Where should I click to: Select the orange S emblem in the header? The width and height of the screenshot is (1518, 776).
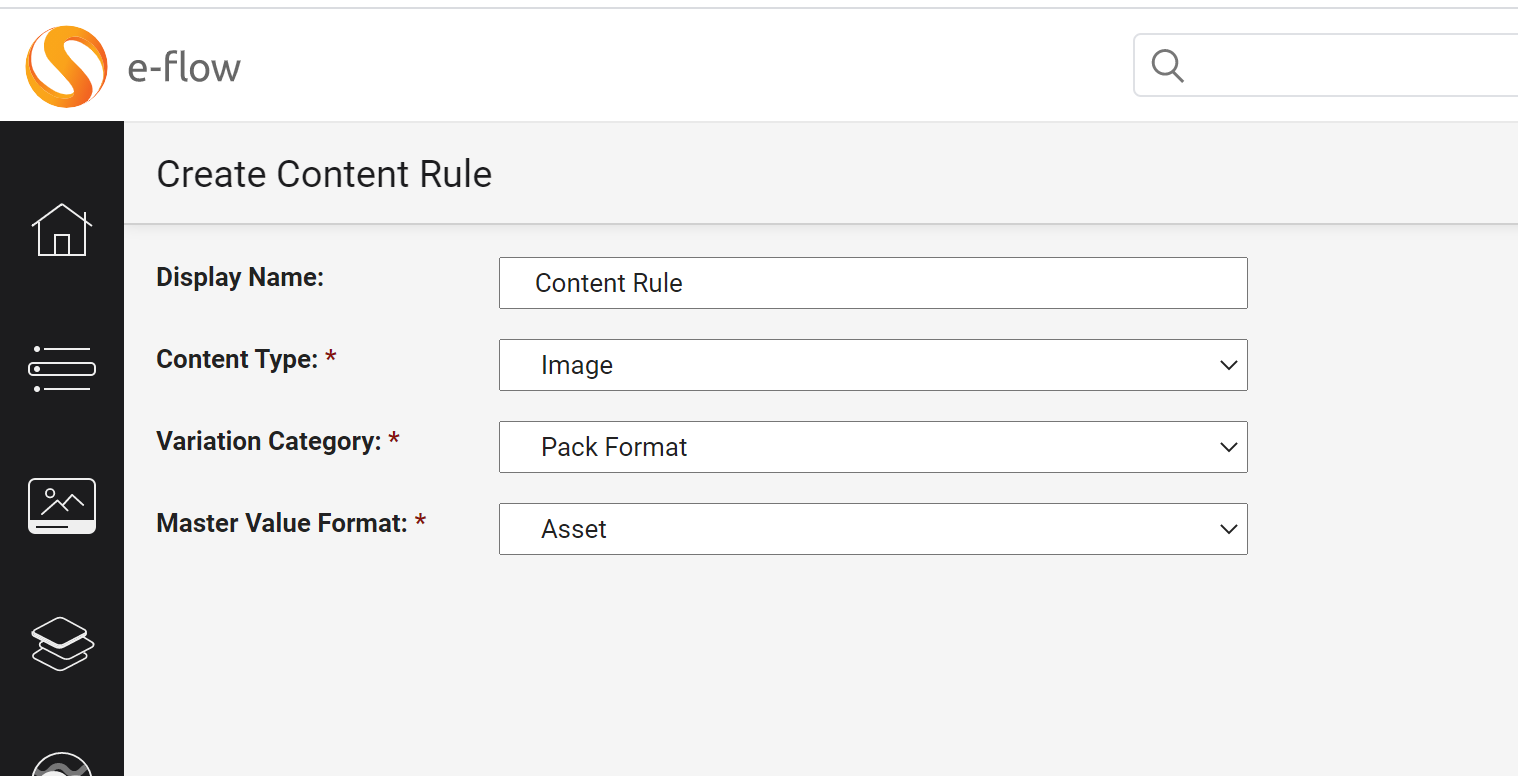(66, 65)
